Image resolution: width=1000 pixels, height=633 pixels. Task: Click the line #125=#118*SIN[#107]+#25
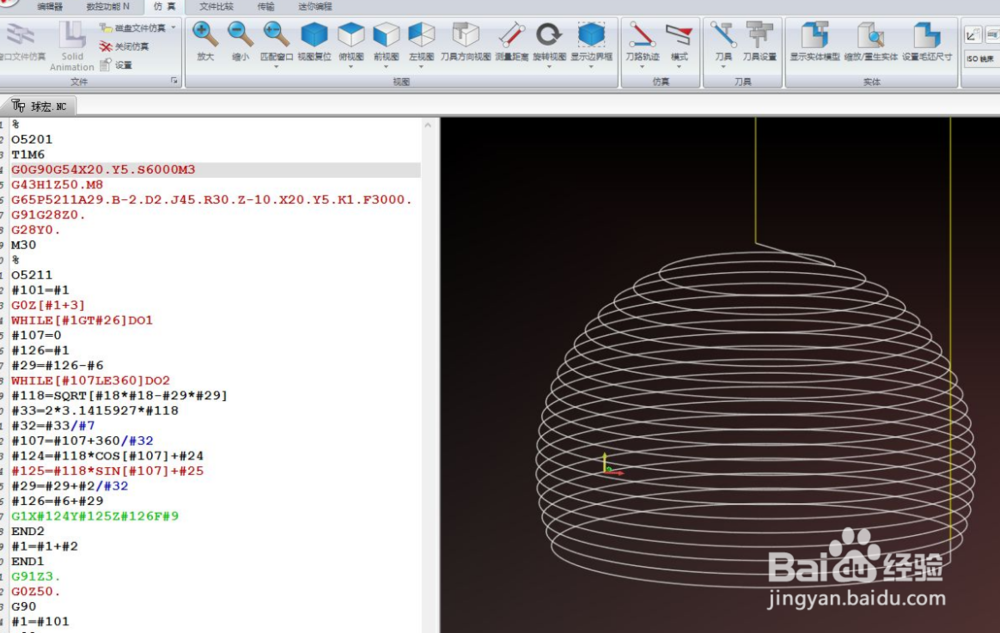coord(107,471)
